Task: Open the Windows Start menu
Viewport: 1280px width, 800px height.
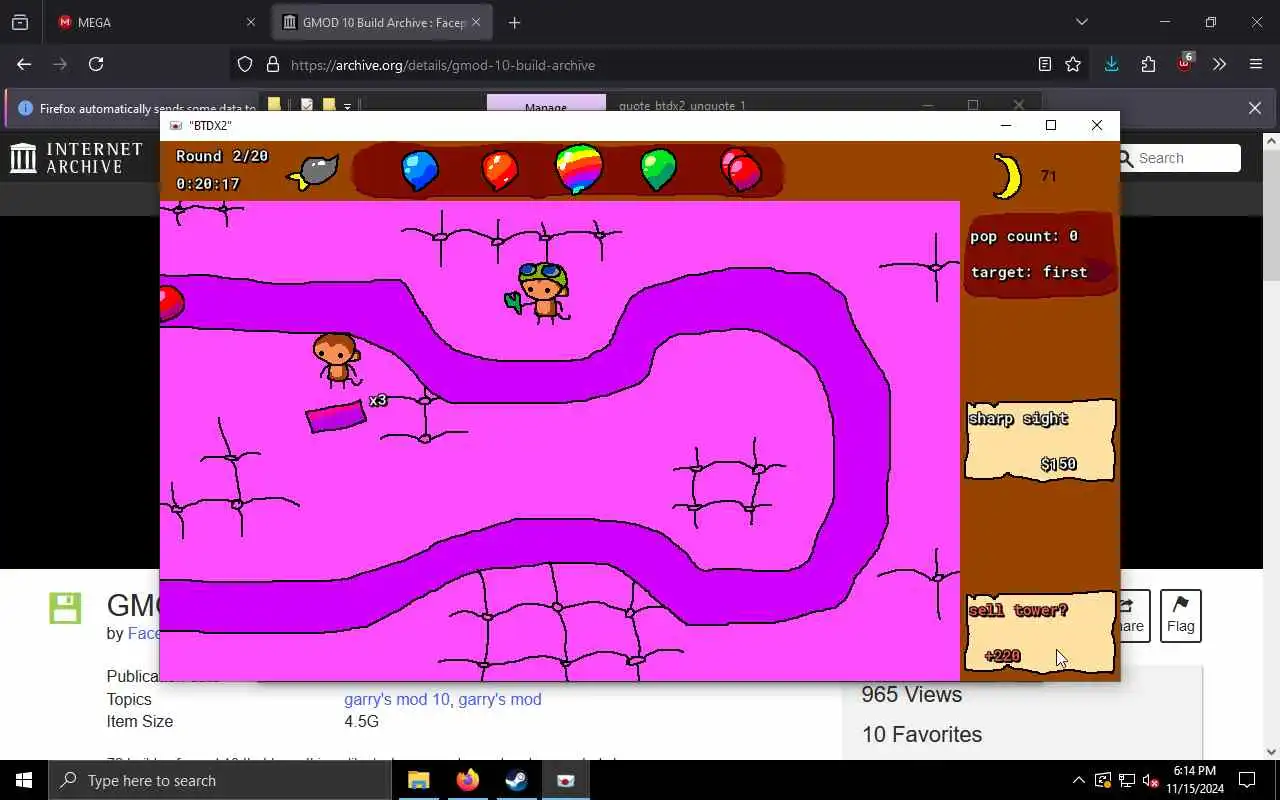Action: (24, 780)
